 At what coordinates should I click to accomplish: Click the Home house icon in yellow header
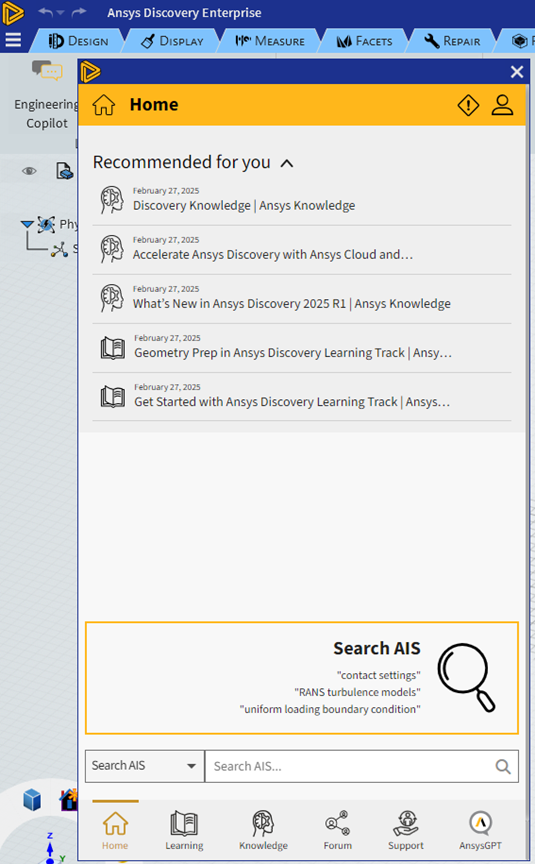click(x=104, y=105)
